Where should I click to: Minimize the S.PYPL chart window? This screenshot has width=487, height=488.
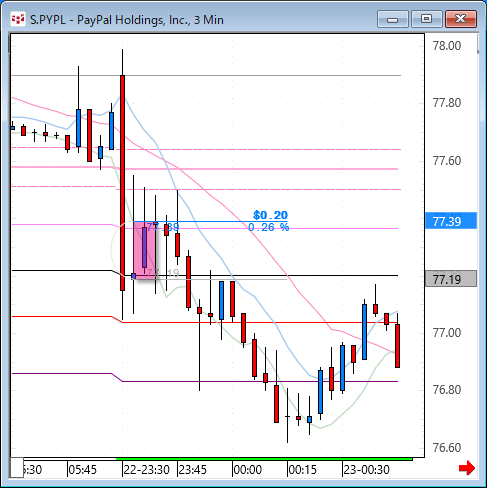coord(392,19)
